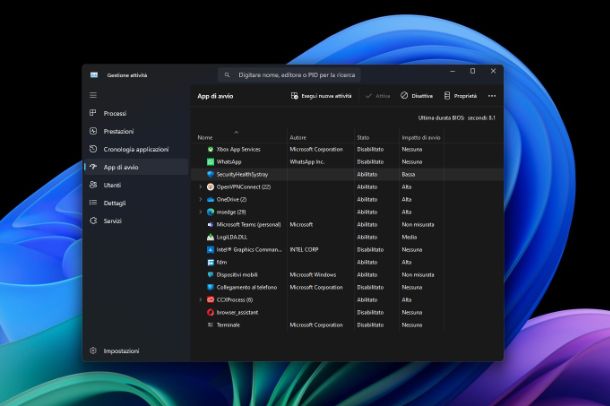Image resolution: width=610 pixels, height=406 pixels.
Task: Click 'Microsoft Windows' author cell
Action: point(313,275)
